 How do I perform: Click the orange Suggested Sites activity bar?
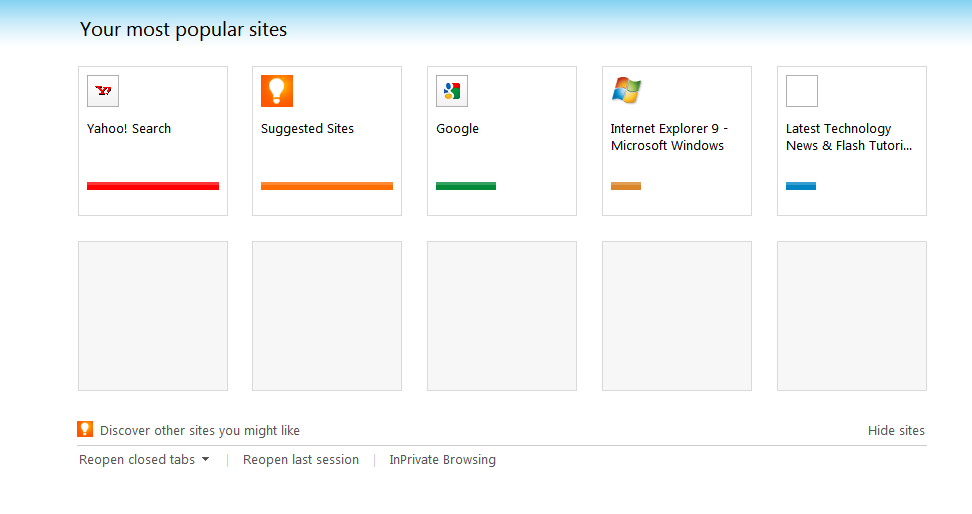point(327,186)
